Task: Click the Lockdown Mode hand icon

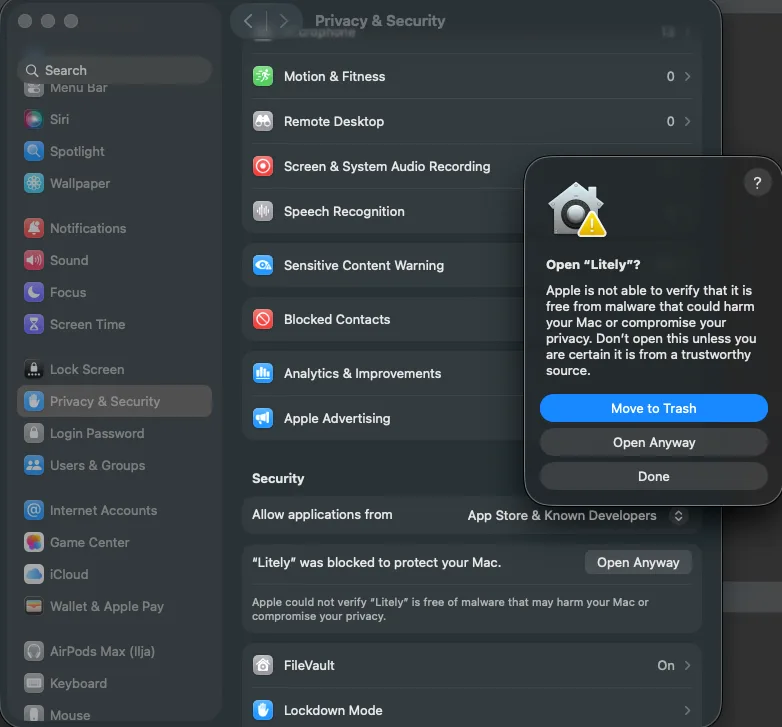Action: tap(263, 710)
